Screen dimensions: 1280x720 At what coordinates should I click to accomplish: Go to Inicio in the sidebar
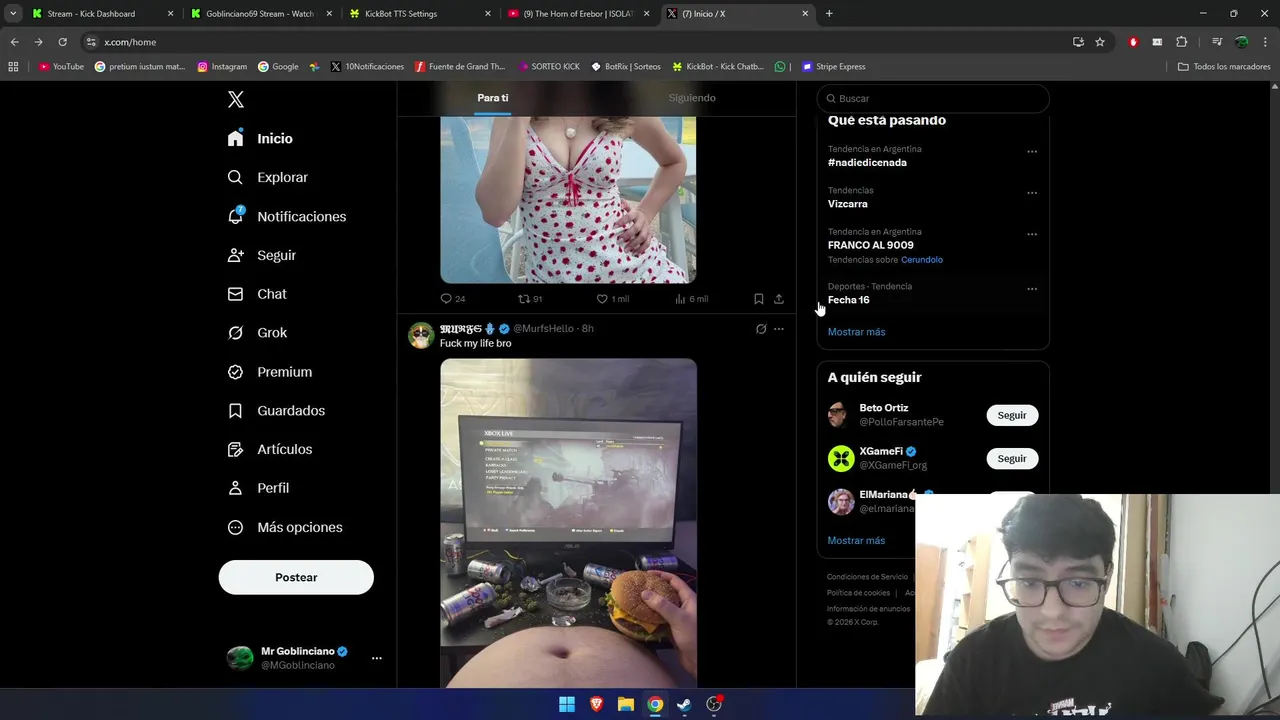coord(261,139)
